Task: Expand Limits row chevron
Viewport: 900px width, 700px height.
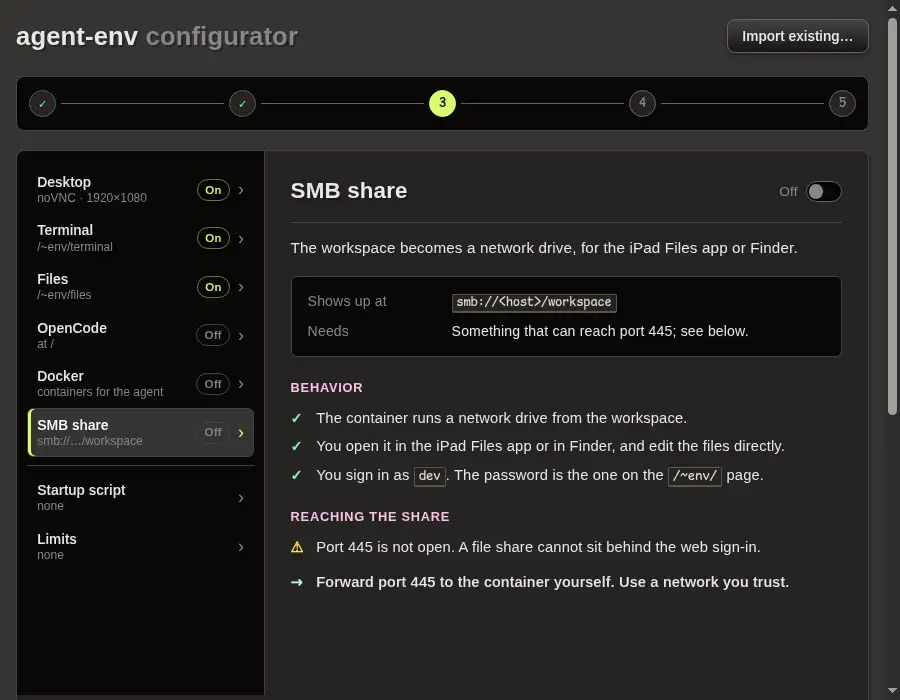Action: tap(241, 547)
